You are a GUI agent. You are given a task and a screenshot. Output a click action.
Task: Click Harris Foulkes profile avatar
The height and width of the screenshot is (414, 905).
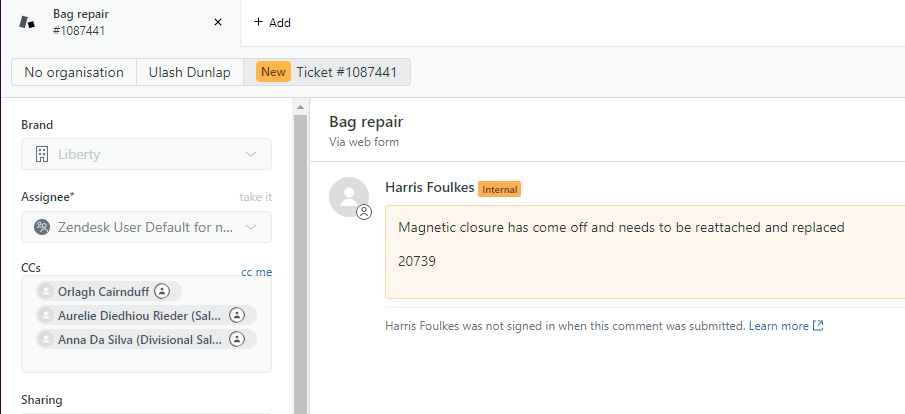point(348,197)
